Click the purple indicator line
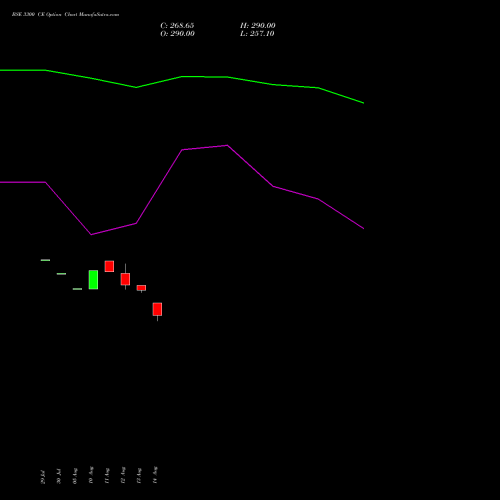The height and width of the screenshot is (500, 500). tap(182, 150)
